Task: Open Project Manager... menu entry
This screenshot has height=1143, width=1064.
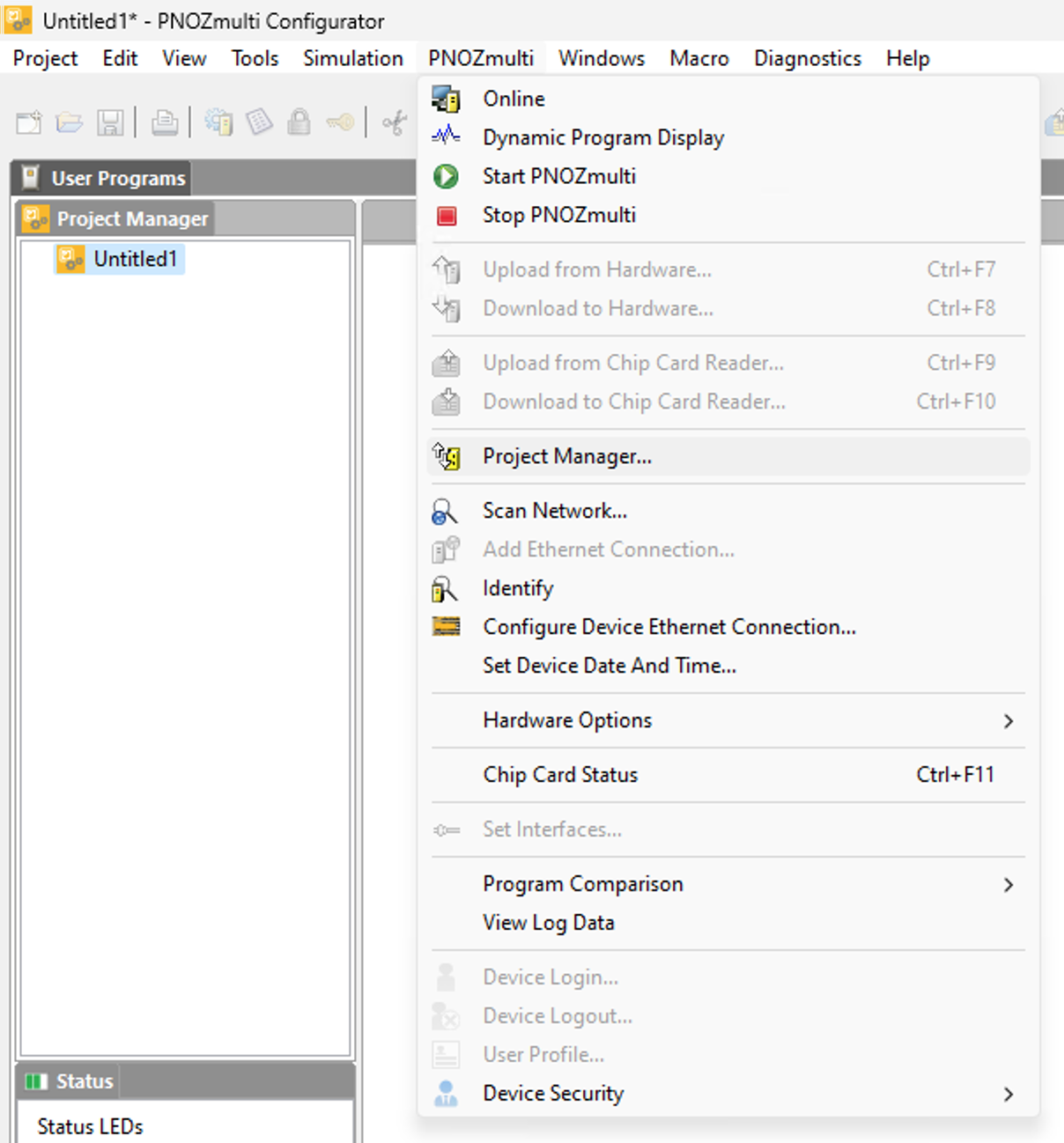Action: (x=728, y=456)
